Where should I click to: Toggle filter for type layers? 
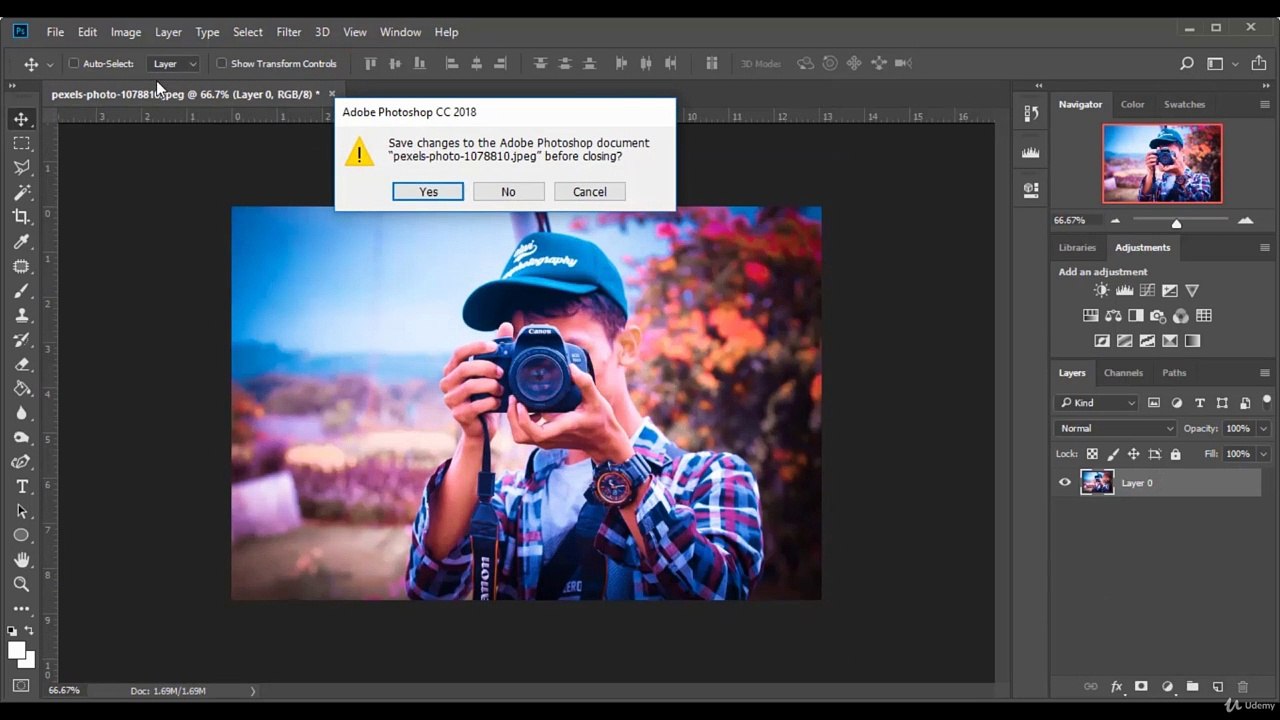tap(1199, 403)
